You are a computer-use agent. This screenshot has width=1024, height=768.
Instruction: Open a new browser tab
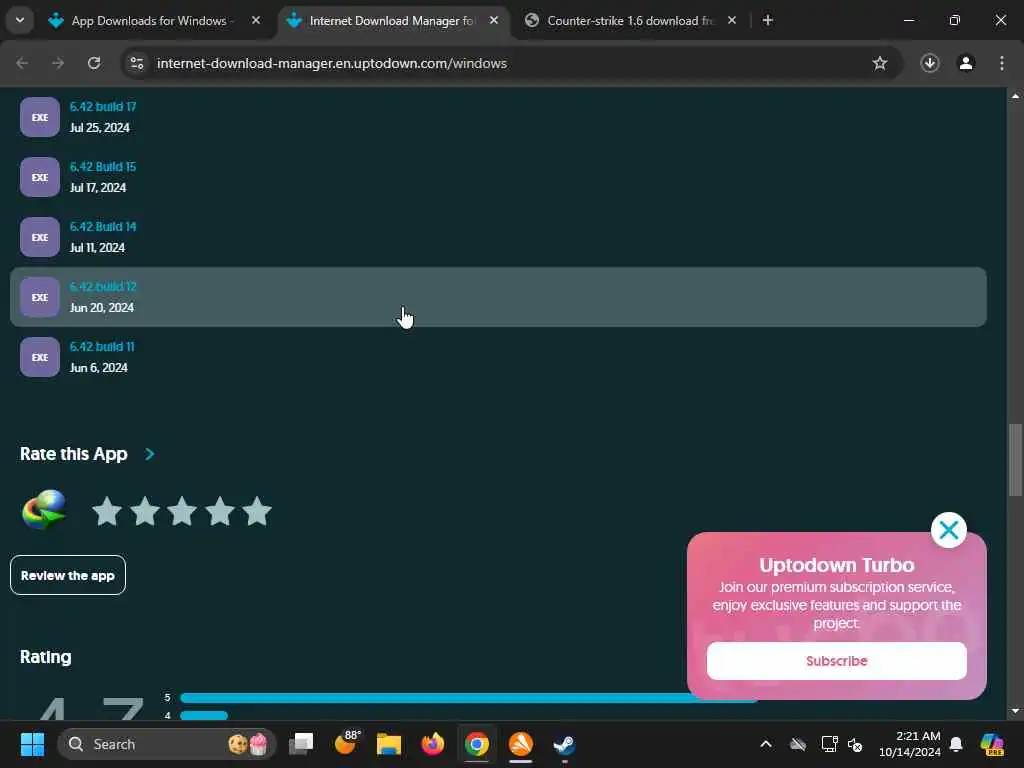point(768,21)
